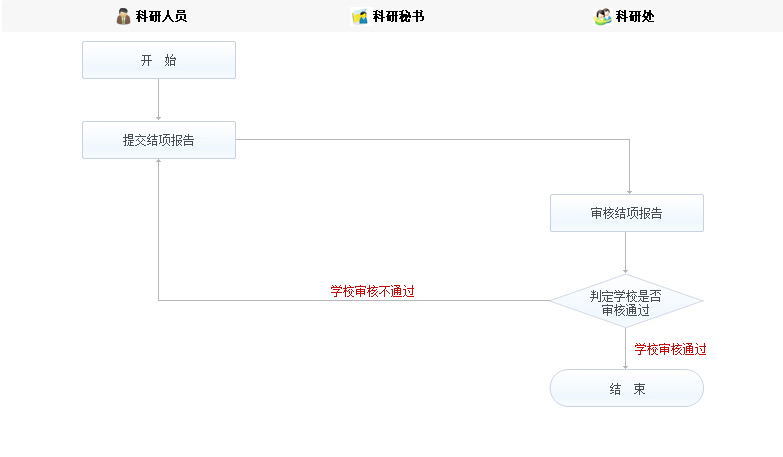Click arrowhead entering top of decision diamond
The height and width of the screenshot is (457, 783).
tap(626, 271)
